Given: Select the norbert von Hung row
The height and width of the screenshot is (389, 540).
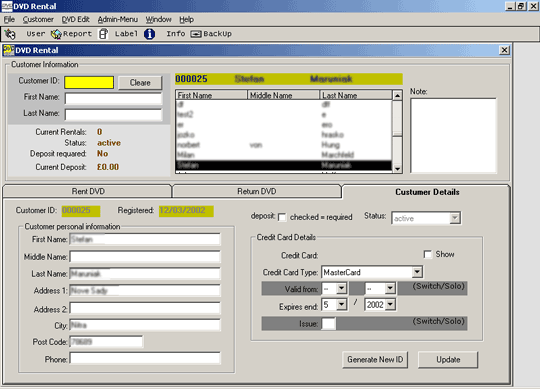Looking at the screenshot, I should coord(284,145).
